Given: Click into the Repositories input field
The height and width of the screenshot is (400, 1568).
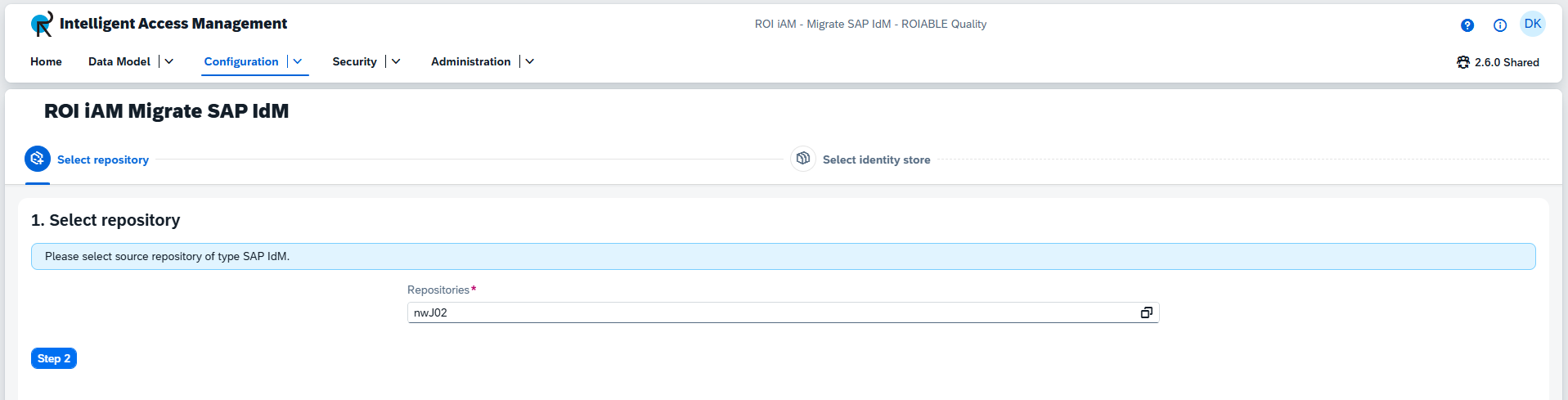Looking at the screenshot, I should (784, 312).
